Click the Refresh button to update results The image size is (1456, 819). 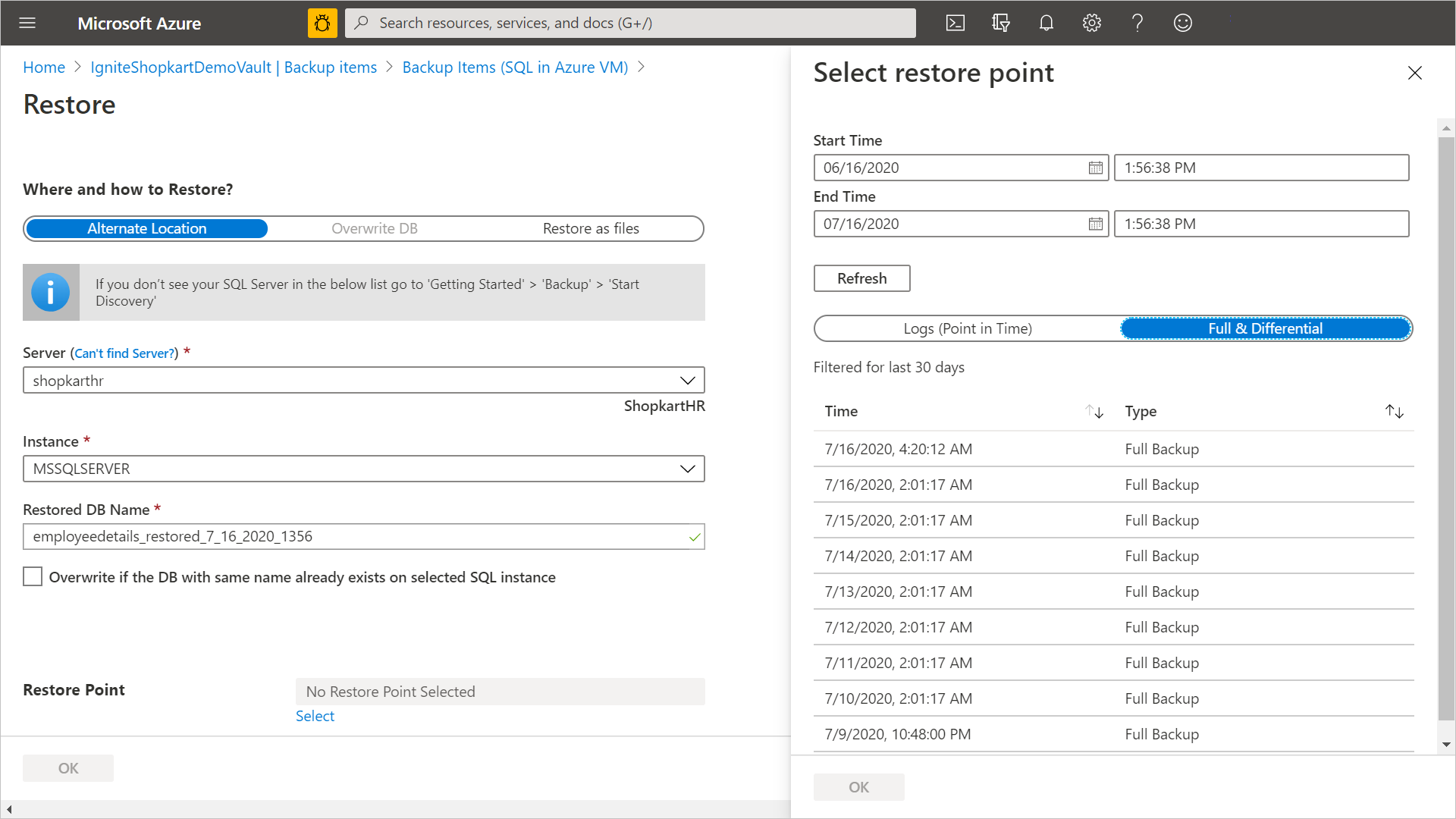(x=862, y=278)
